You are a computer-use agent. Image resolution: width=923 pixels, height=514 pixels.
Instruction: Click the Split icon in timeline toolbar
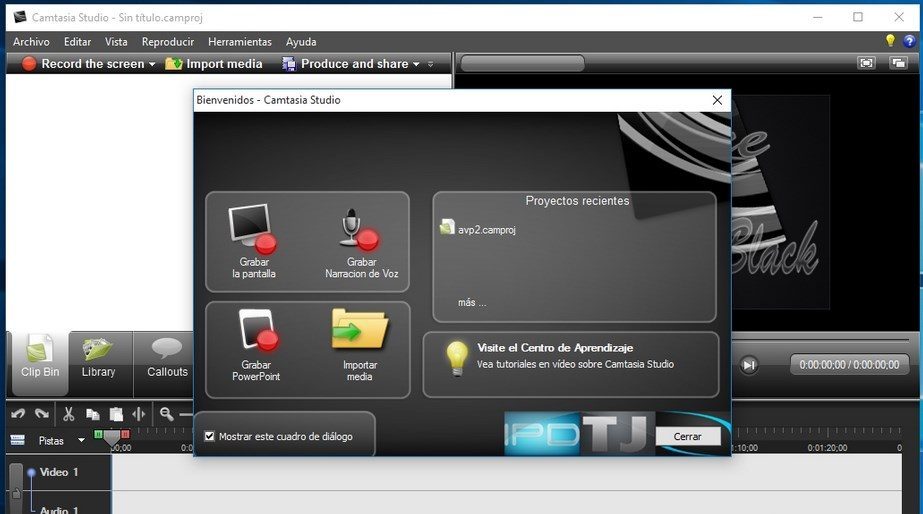coord(138,414)
